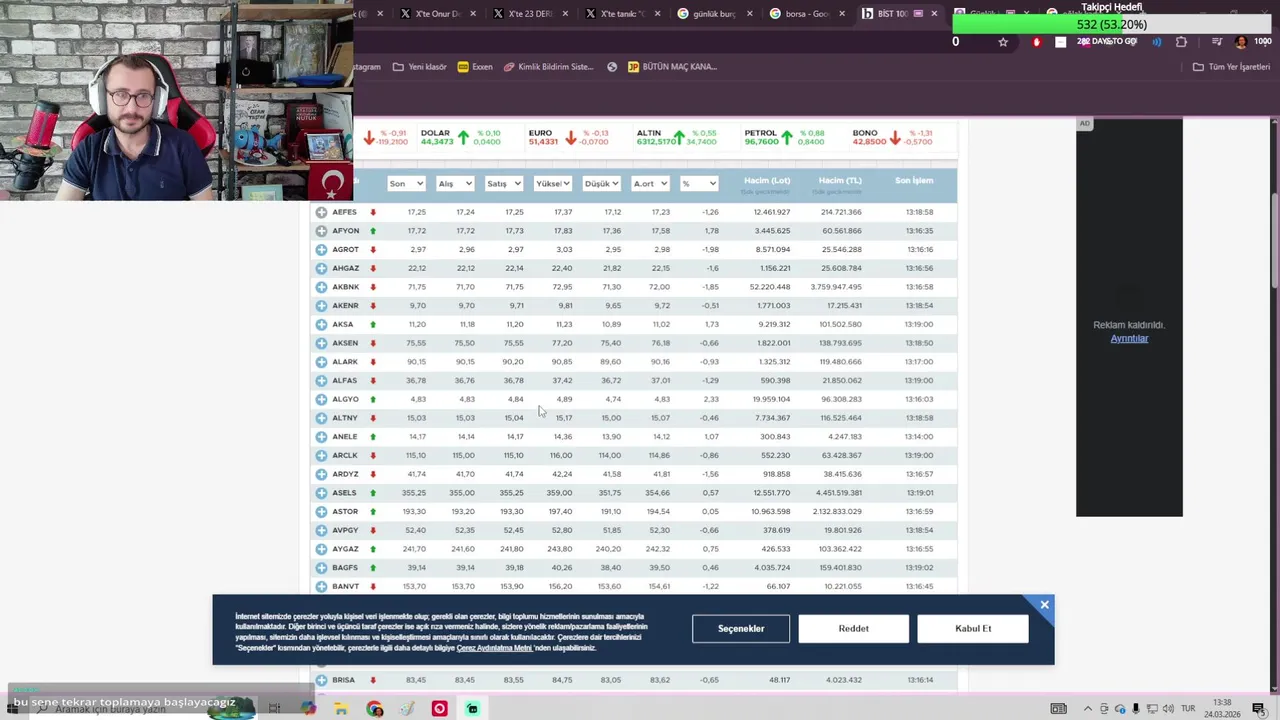Screen dimensions: 1280x720
Task: Expand the AKBNK row plus icon
Action: [x=321, y=287]
